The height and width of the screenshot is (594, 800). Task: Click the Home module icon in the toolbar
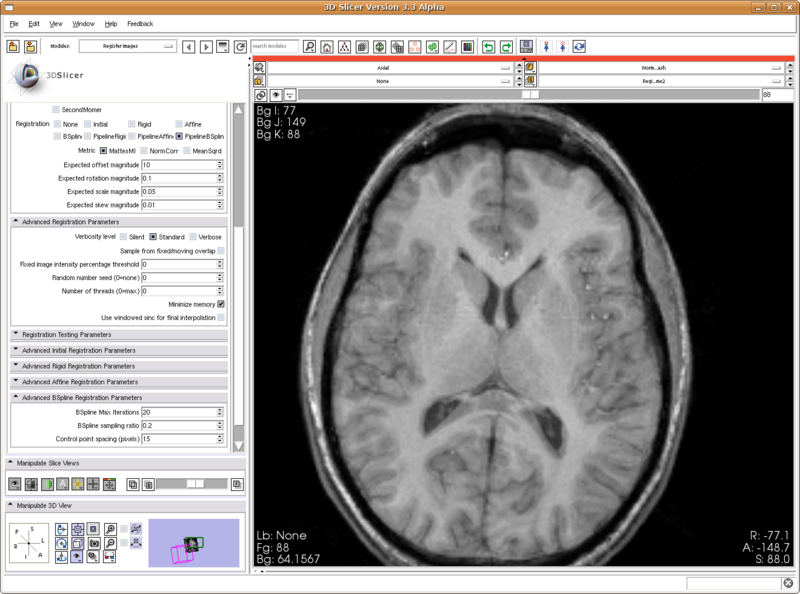click(327, 47)
